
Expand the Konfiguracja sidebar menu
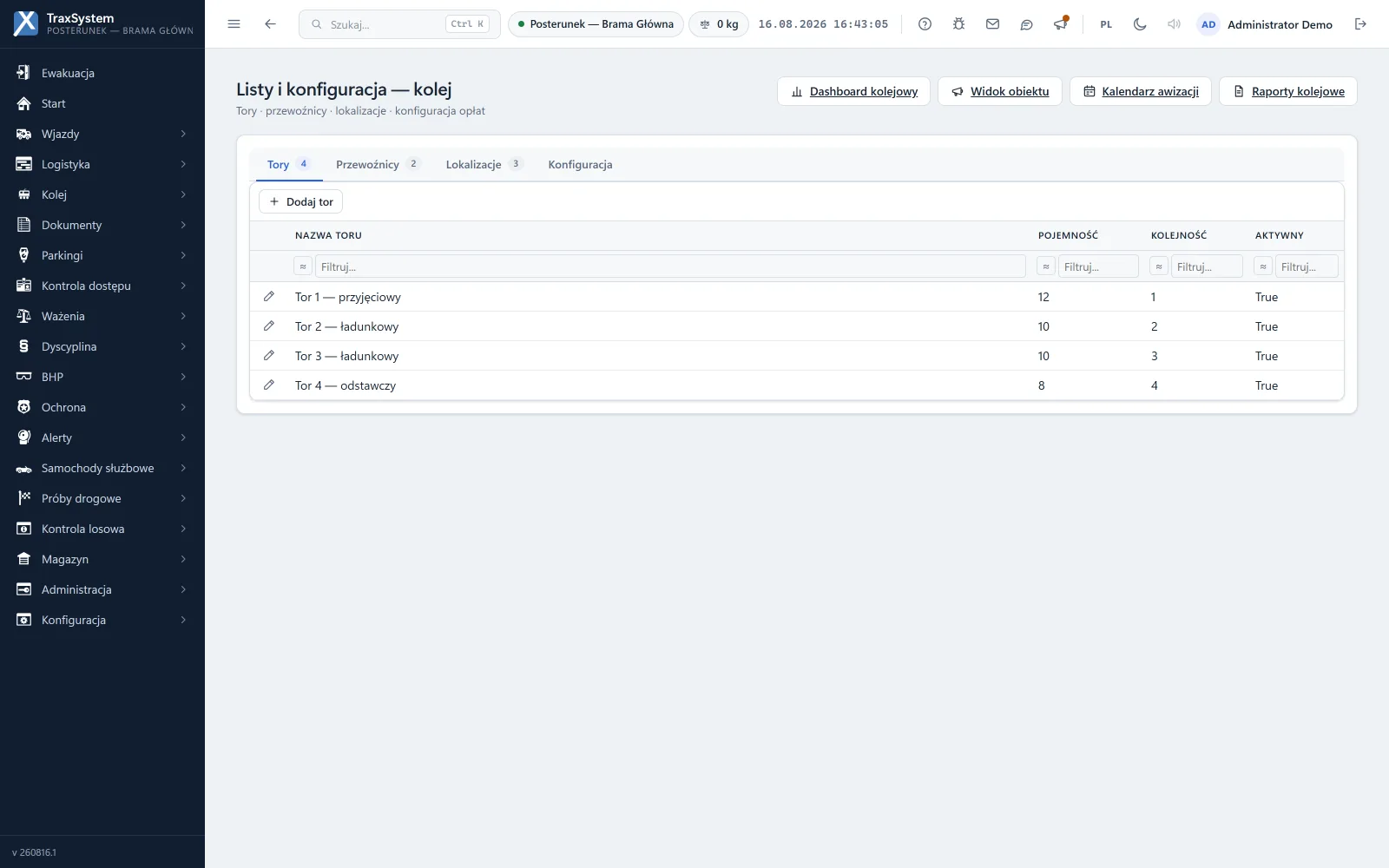click(x=102, y=620)
